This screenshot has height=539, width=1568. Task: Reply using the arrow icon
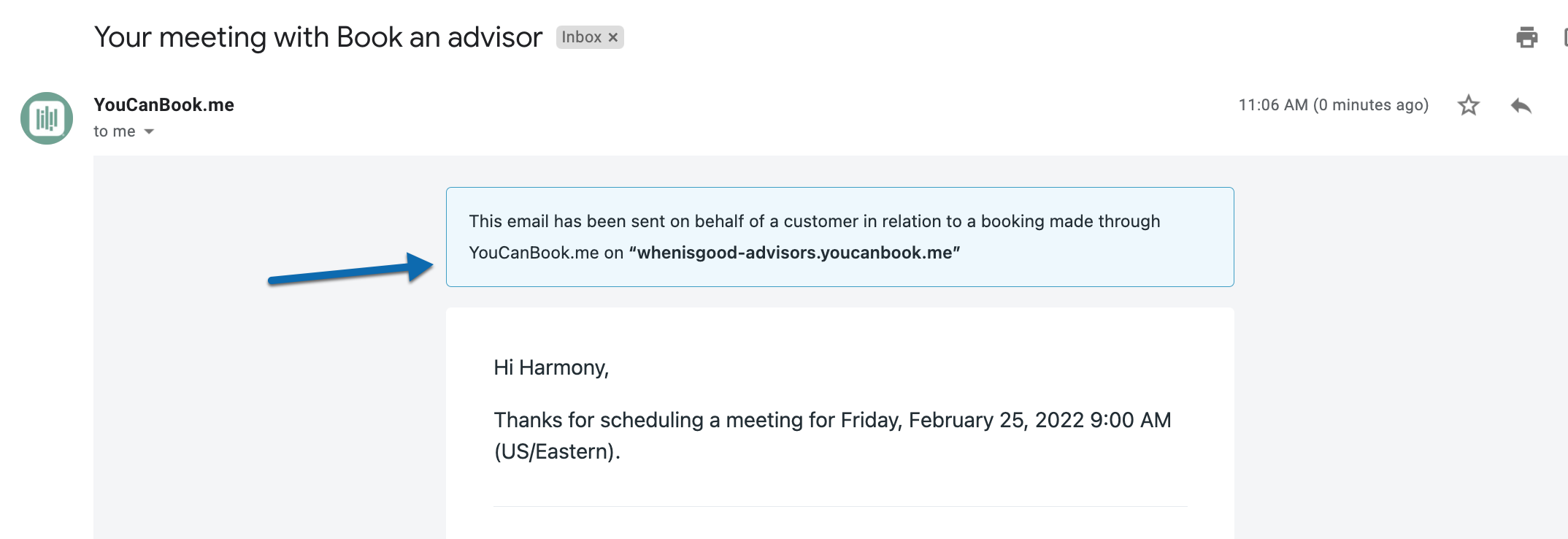1521,106
